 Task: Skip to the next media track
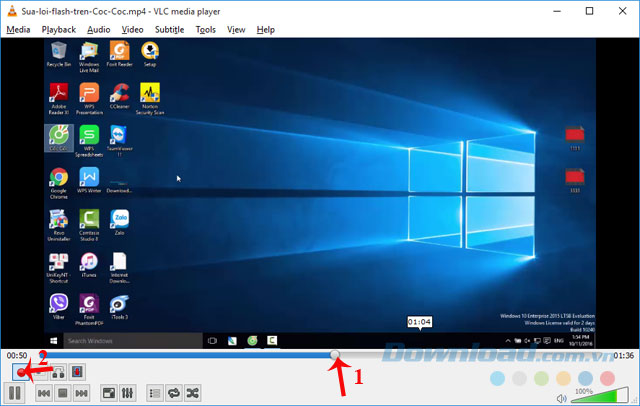pyautogui.click(x=81, y=394)
